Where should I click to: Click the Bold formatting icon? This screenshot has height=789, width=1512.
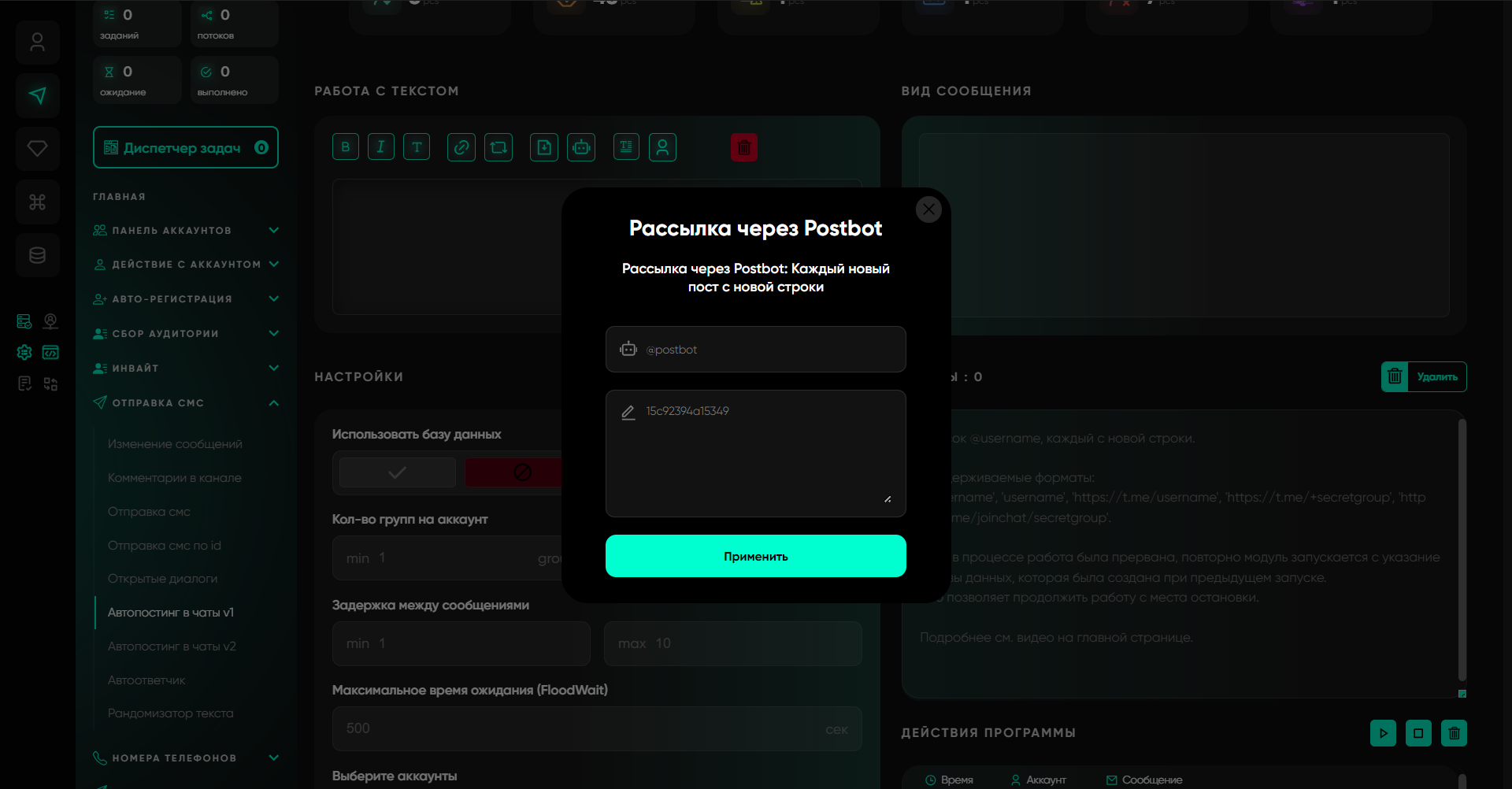346,147
